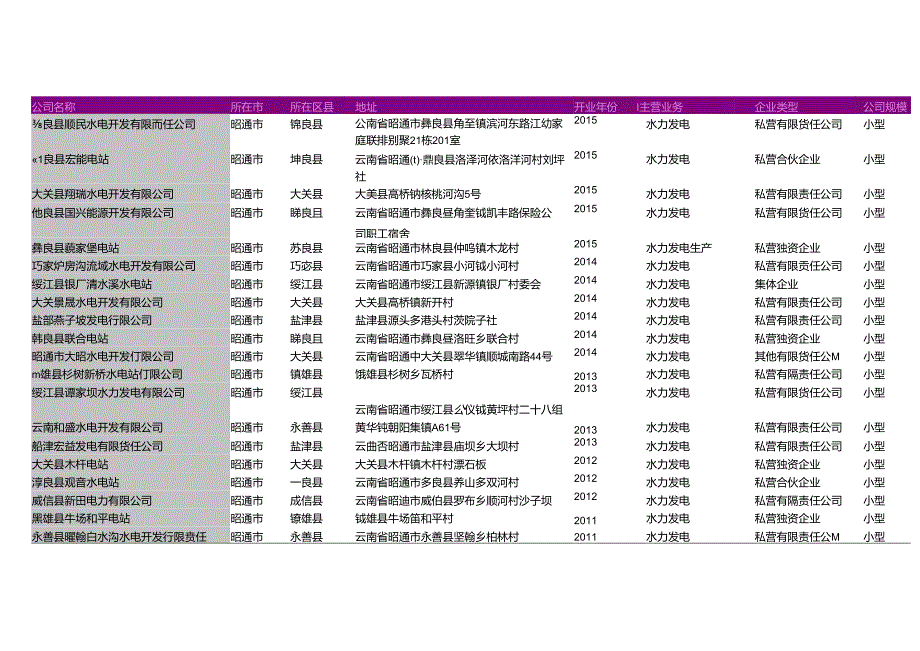This screenshot has width=920, height=651.
Task: Click the 主营业务 column header
Action: 659,107
